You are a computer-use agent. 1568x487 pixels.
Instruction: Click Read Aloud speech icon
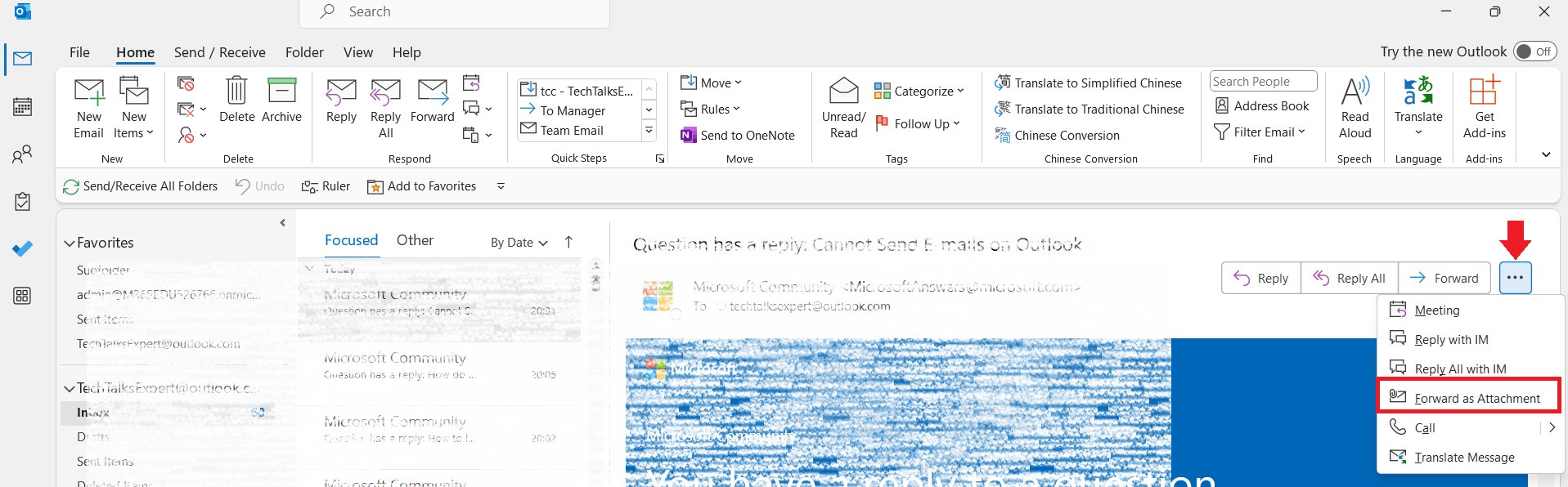(1355, 108)
